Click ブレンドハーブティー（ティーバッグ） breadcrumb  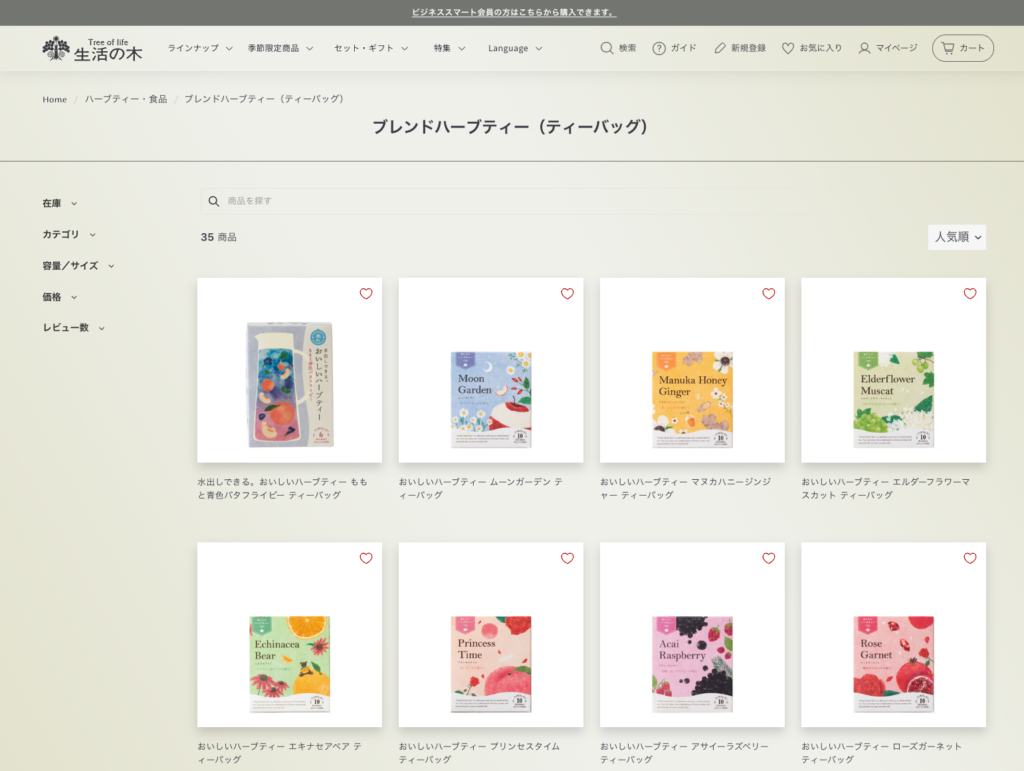click(264, 99)
